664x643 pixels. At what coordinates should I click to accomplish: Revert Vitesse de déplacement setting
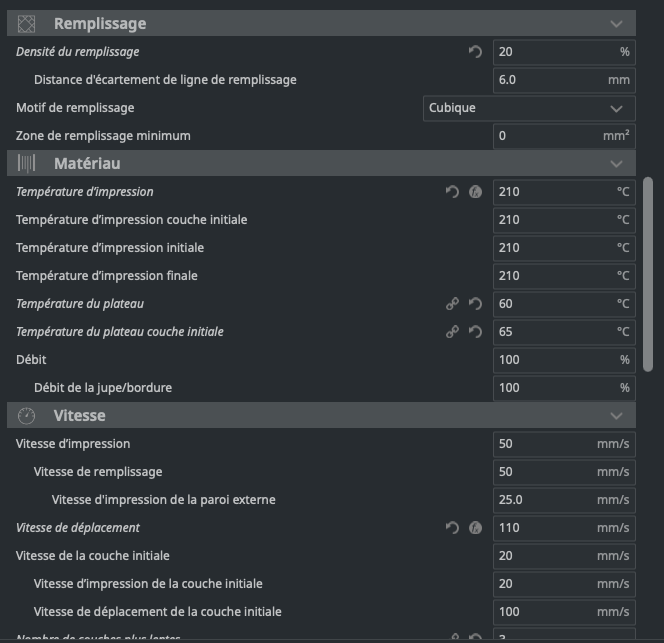pos(452,528)
